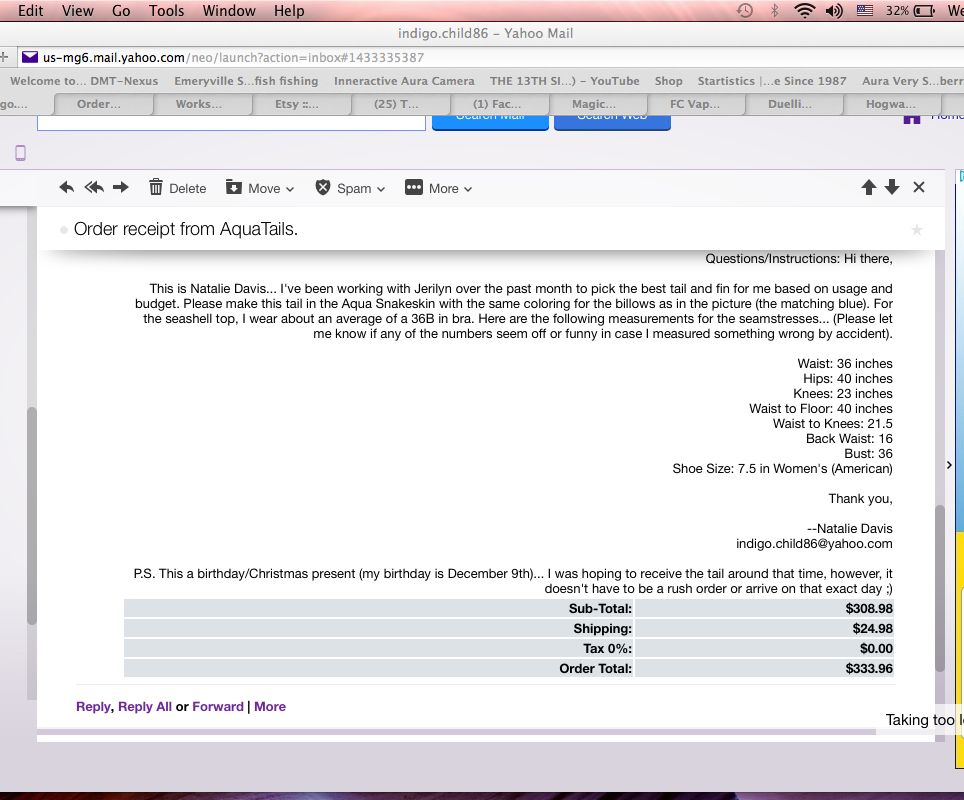
Task: Open THE 13TH SI...) - YouTube bookmark
Action: [x=564, y=81]
